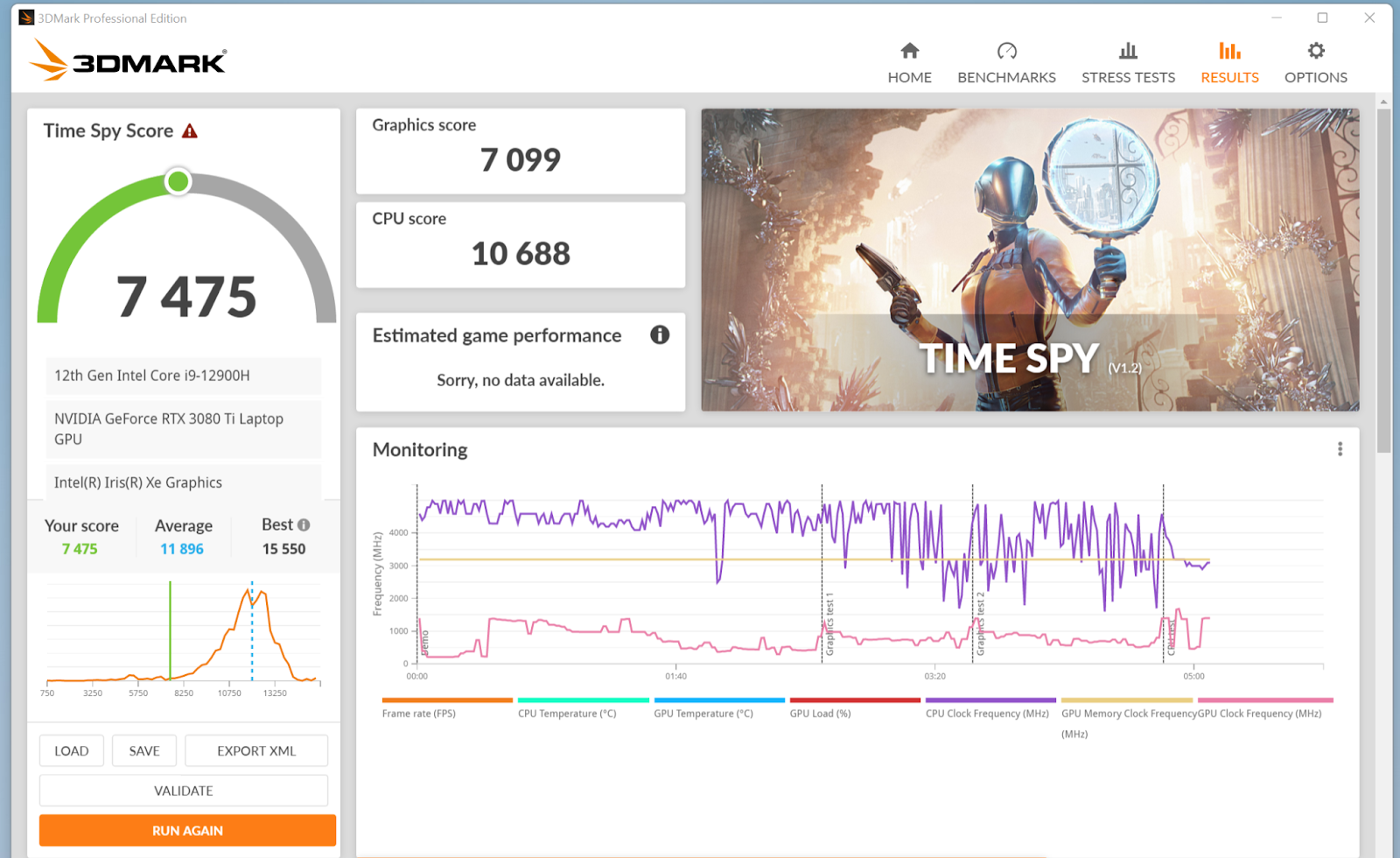The height and width of the screenshot is (858, 1400).
Task: Click the Benchmarks gauge icon
Action: [1007, 51]
